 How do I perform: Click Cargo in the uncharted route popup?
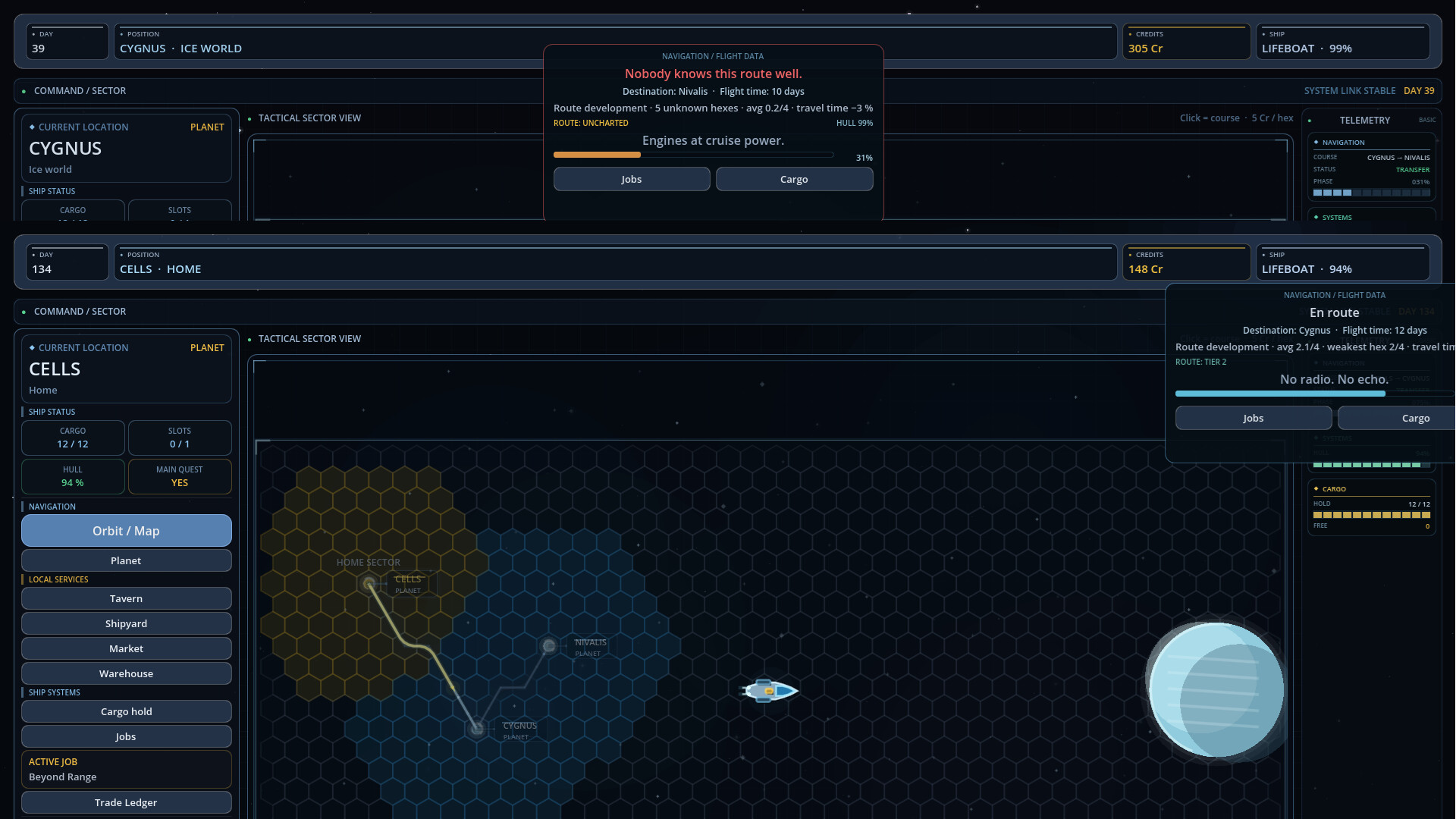[x=794, y=179]
